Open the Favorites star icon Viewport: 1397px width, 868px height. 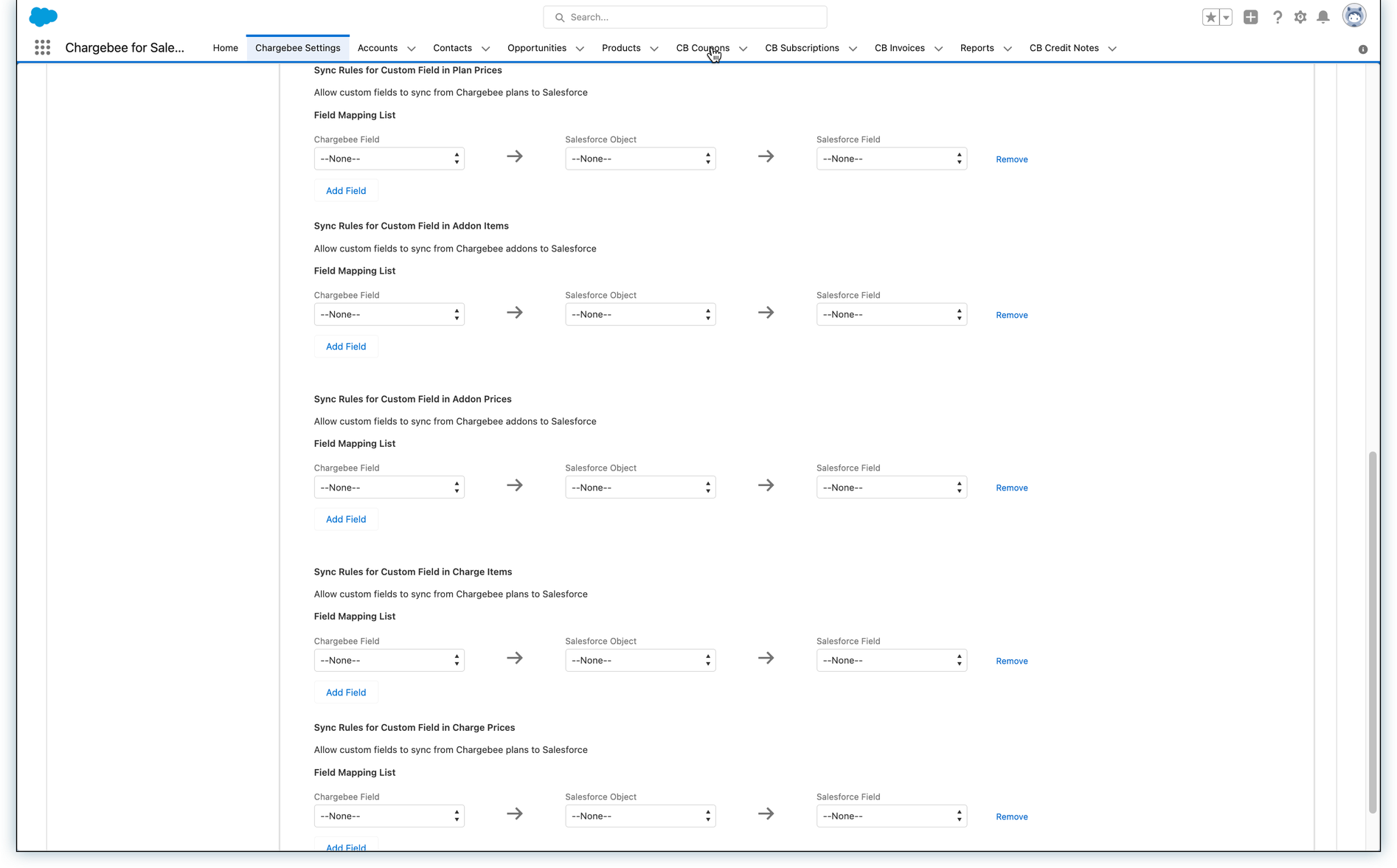1210,17
